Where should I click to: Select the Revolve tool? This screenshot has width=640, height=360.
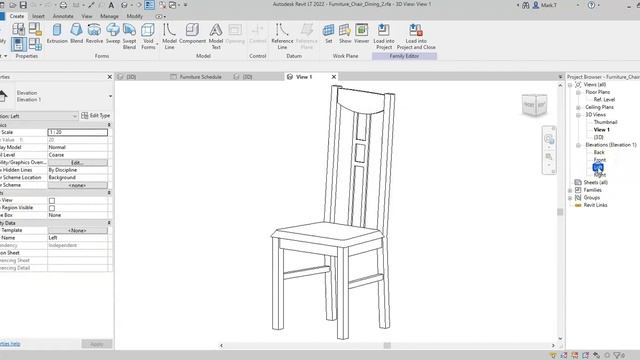[x=94, y=33]
